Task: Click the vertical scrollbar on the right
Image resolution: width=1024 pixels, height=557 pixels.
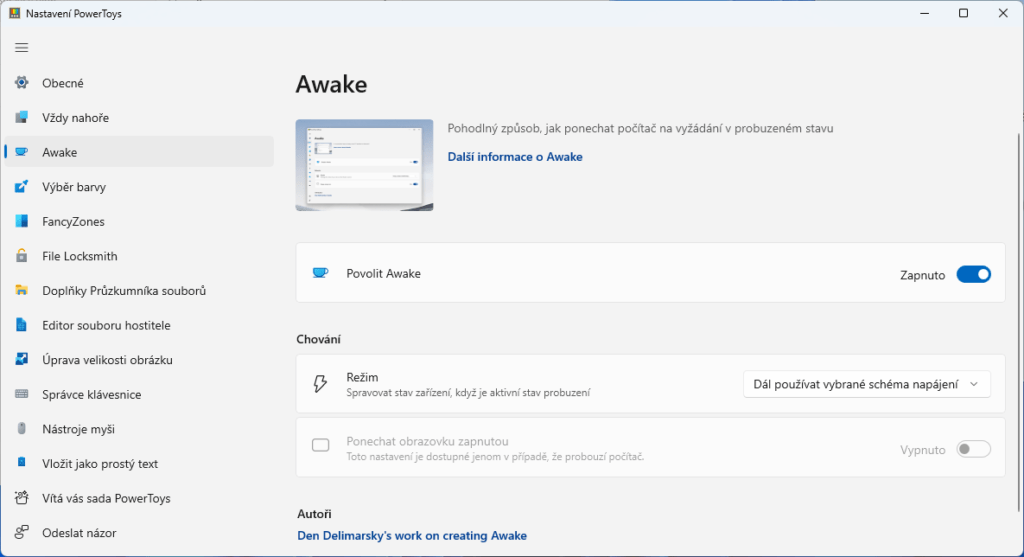Action: point(1019,320)
